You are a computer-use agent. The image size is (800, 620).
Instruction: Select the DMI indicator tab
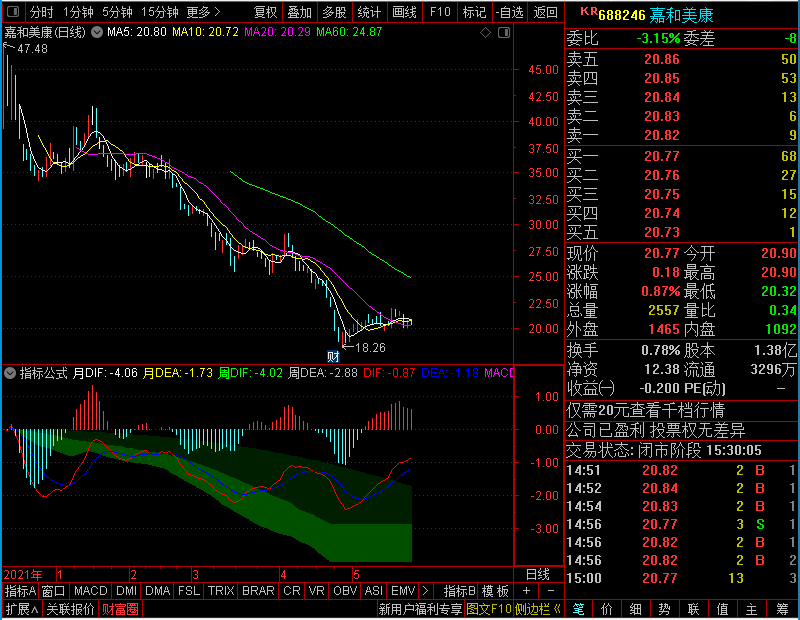pos(126,591)
